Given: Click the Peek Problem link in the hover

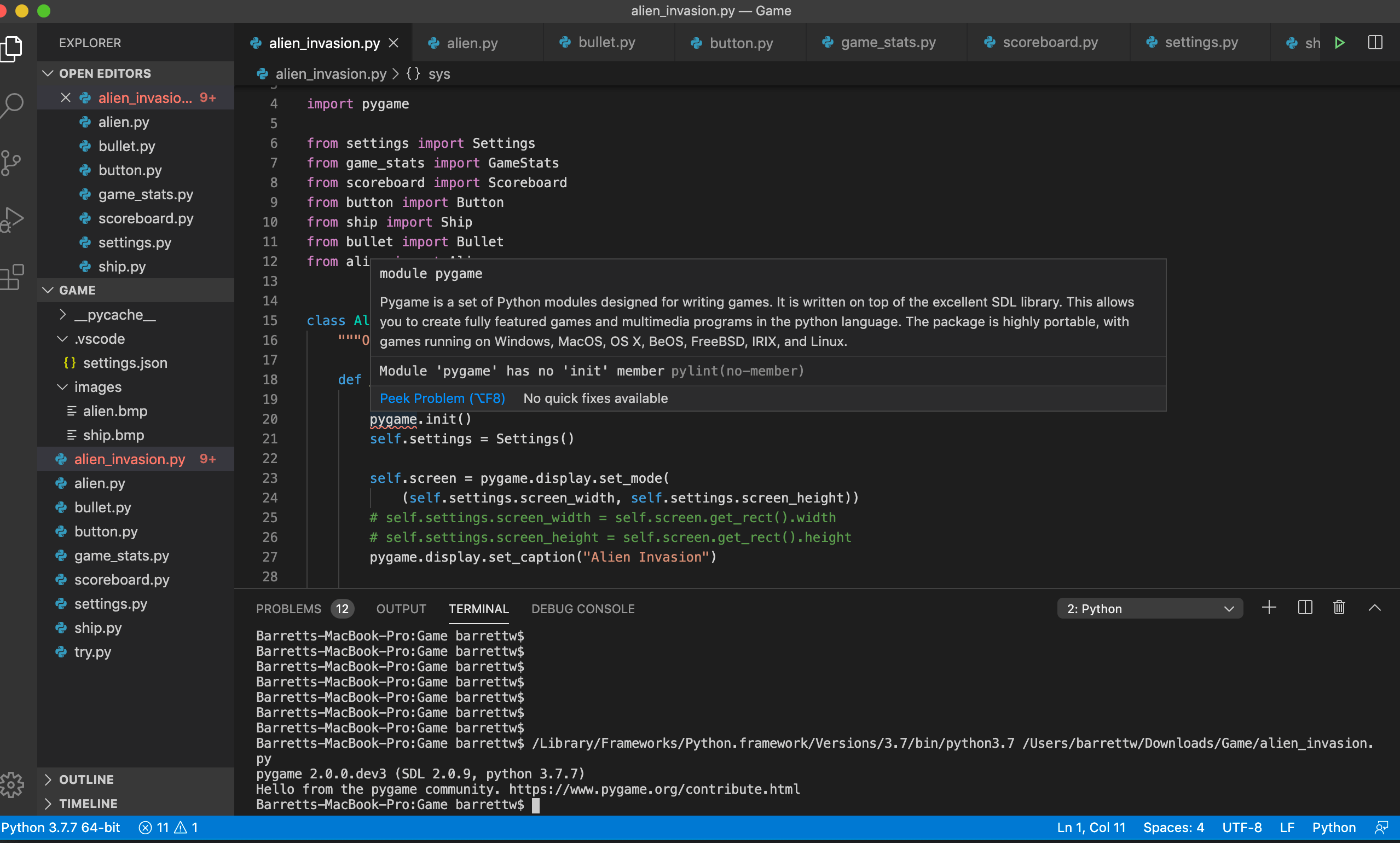Looking at the screenshot, I should [442, 398].
